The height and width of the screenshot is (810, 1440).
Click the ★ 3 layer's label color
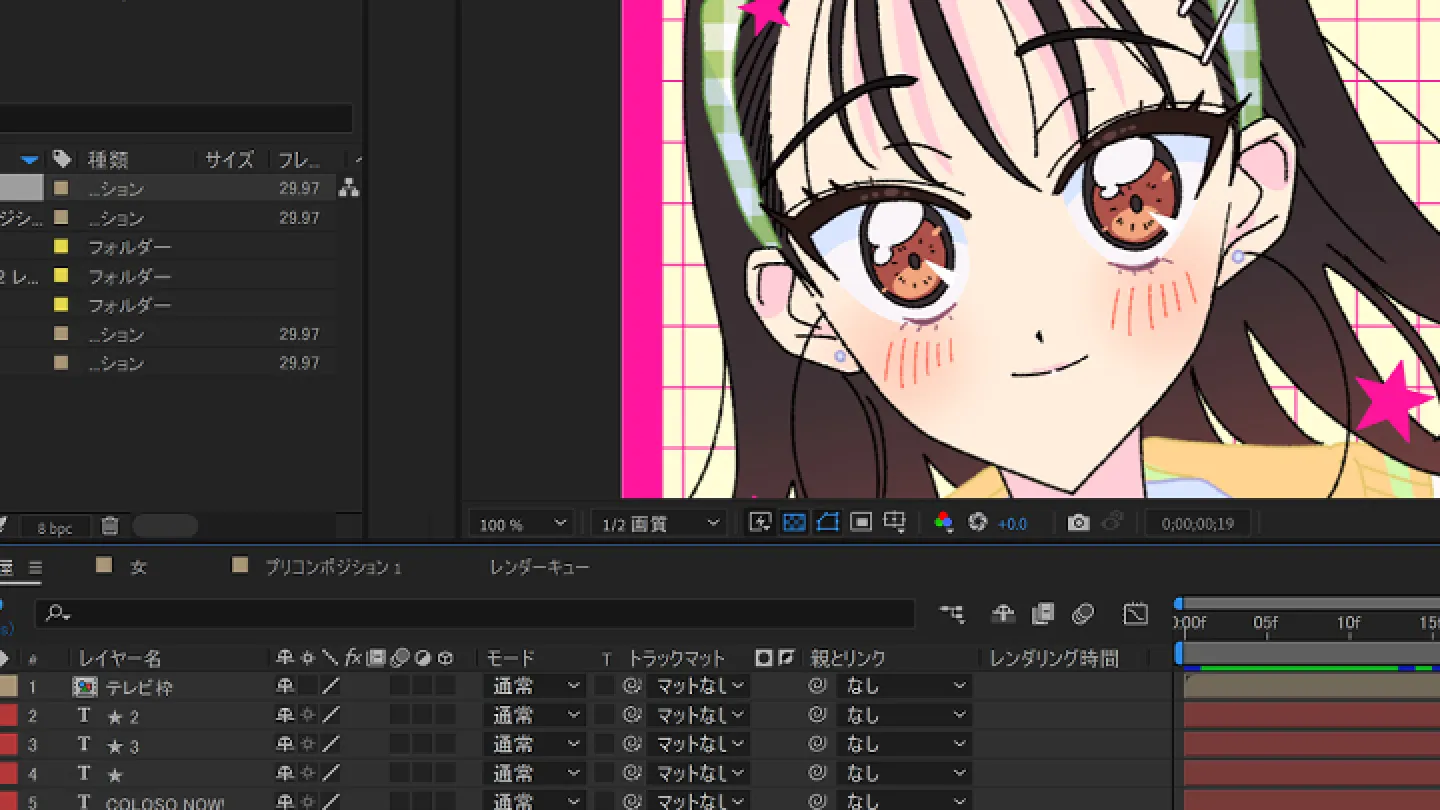9,745
